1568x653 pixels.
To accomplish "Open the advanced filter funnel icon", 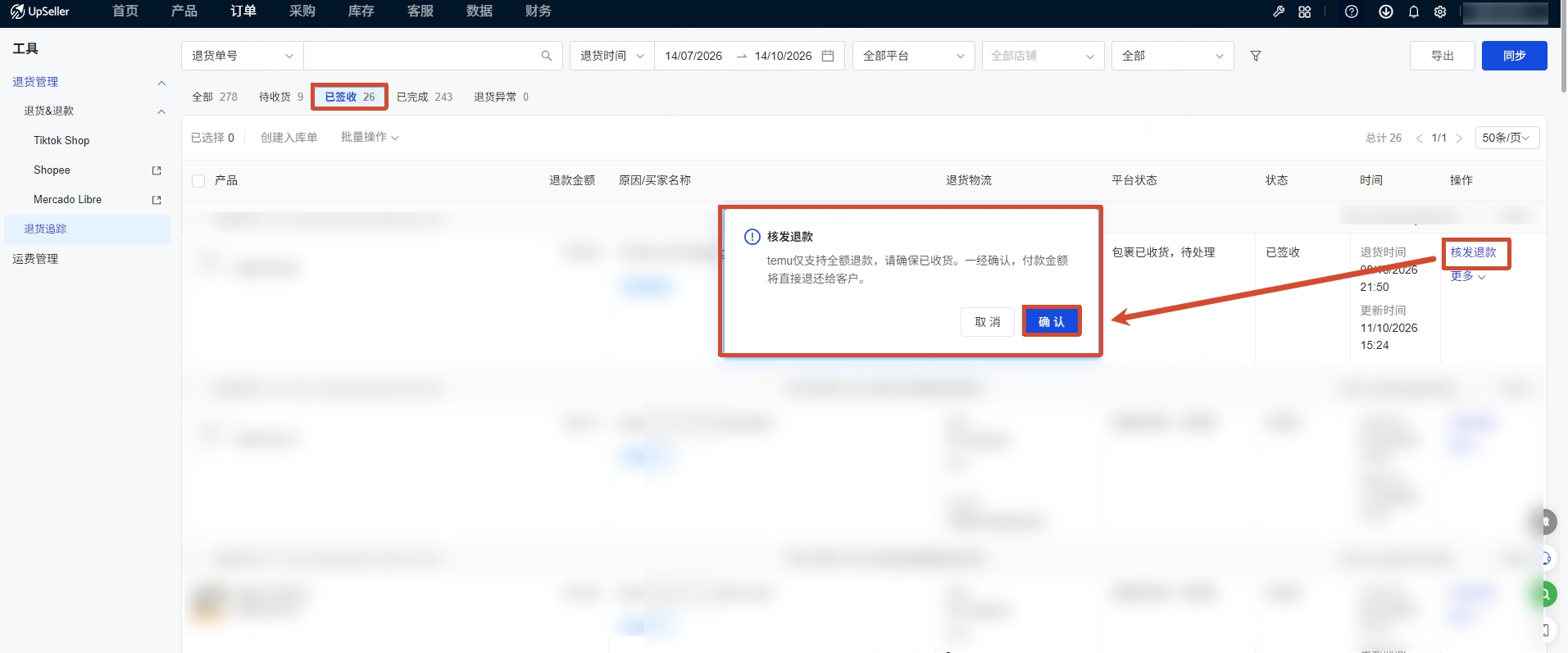I will tap(1256, 56).
